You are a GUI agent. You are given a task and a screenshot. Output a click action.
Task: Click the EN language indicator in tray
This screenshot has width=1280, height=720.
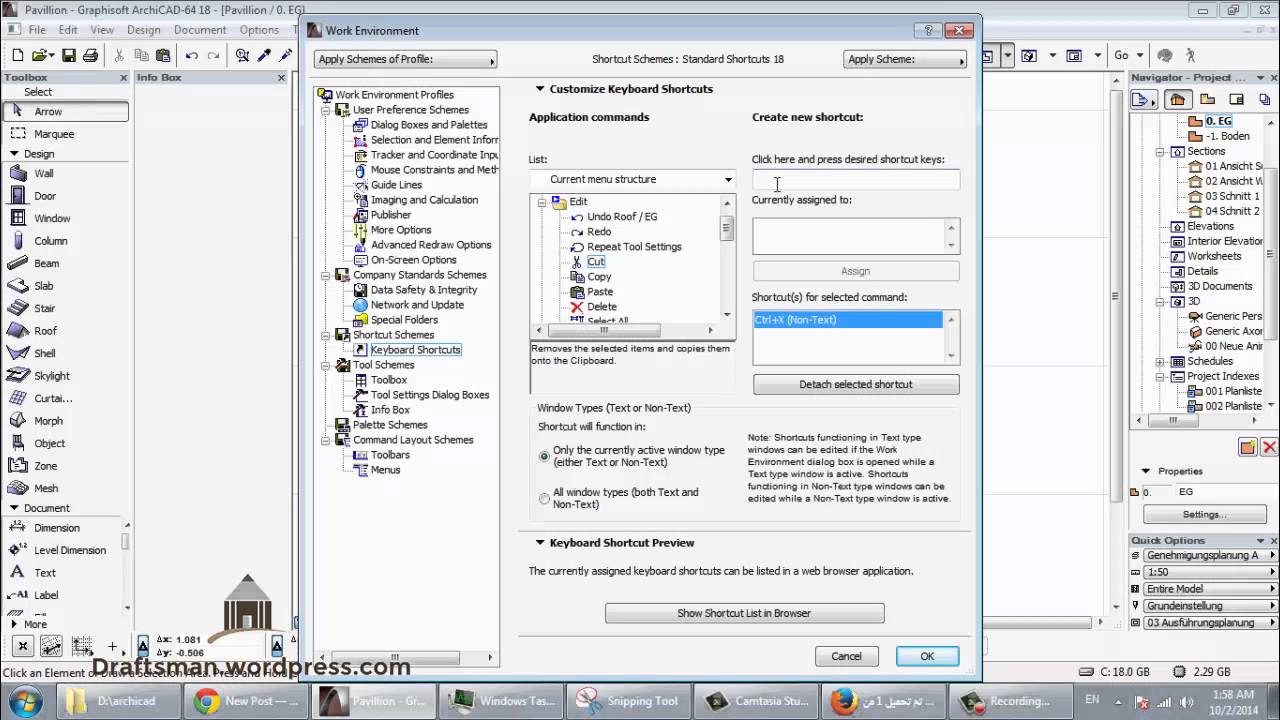point(1092,701)
